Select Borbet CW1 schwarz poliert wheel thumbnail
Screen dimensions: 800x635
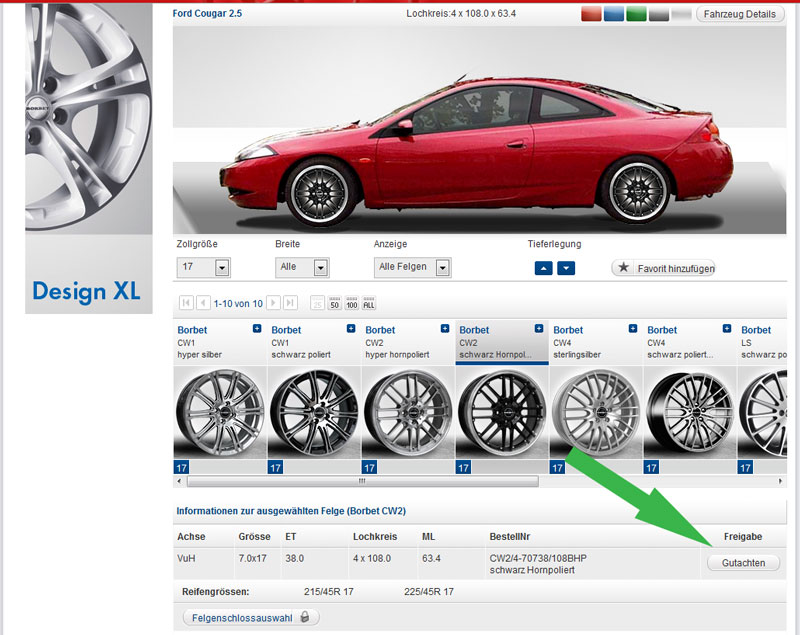(x=314, y=413)
